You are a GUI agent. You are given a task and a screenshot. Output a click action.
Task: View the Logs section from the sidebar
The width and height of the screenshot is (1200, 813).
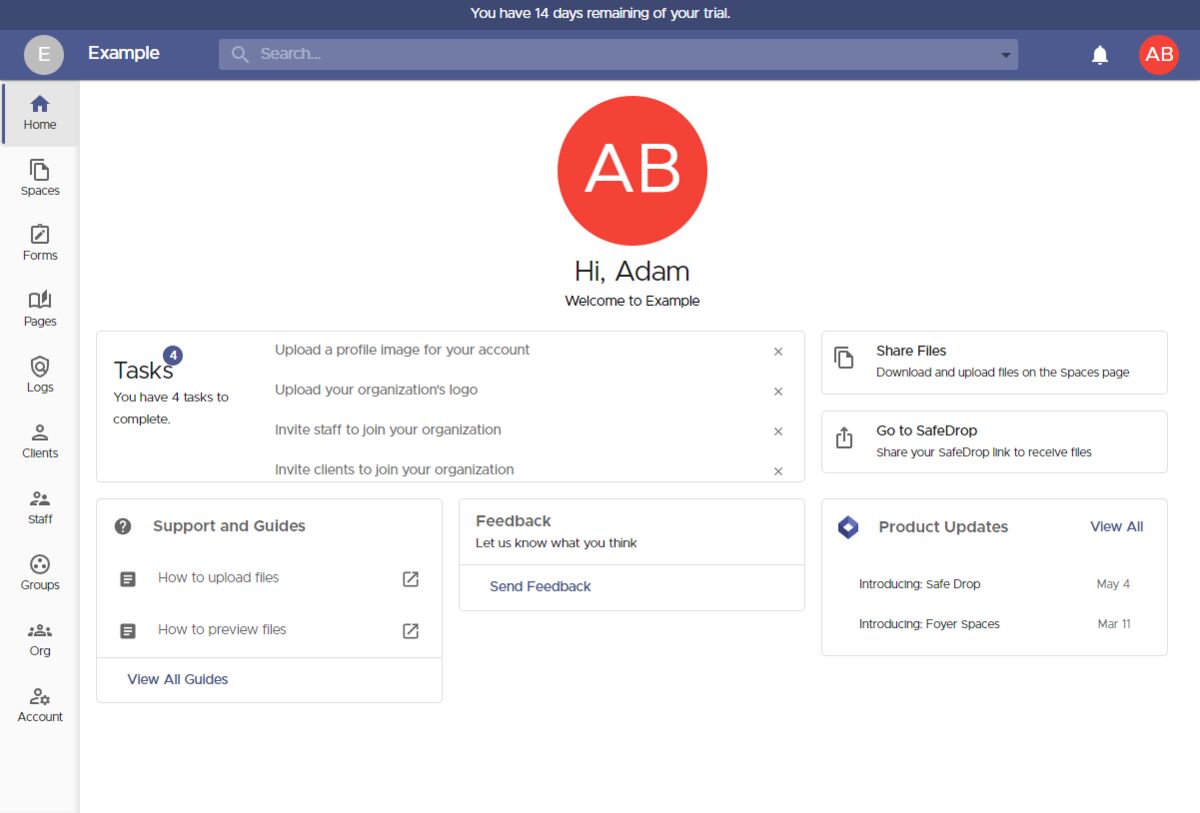coord(39,374)
